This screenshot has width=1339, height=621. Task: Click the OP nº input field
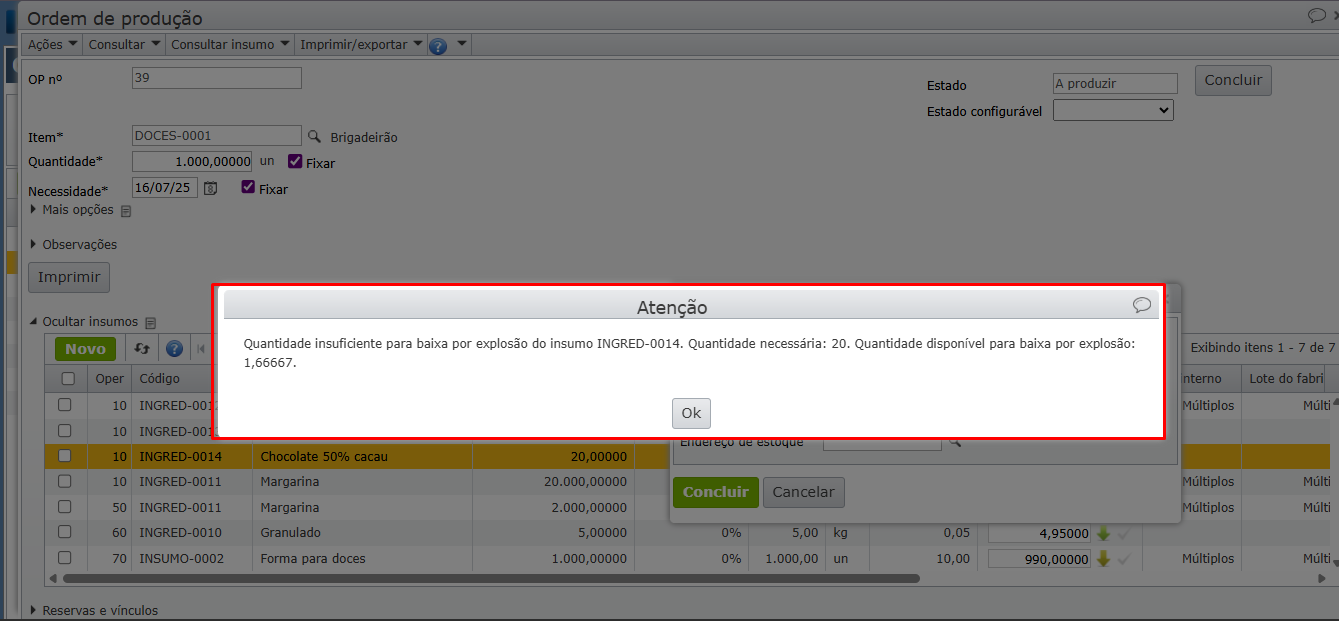click(216, 78)
